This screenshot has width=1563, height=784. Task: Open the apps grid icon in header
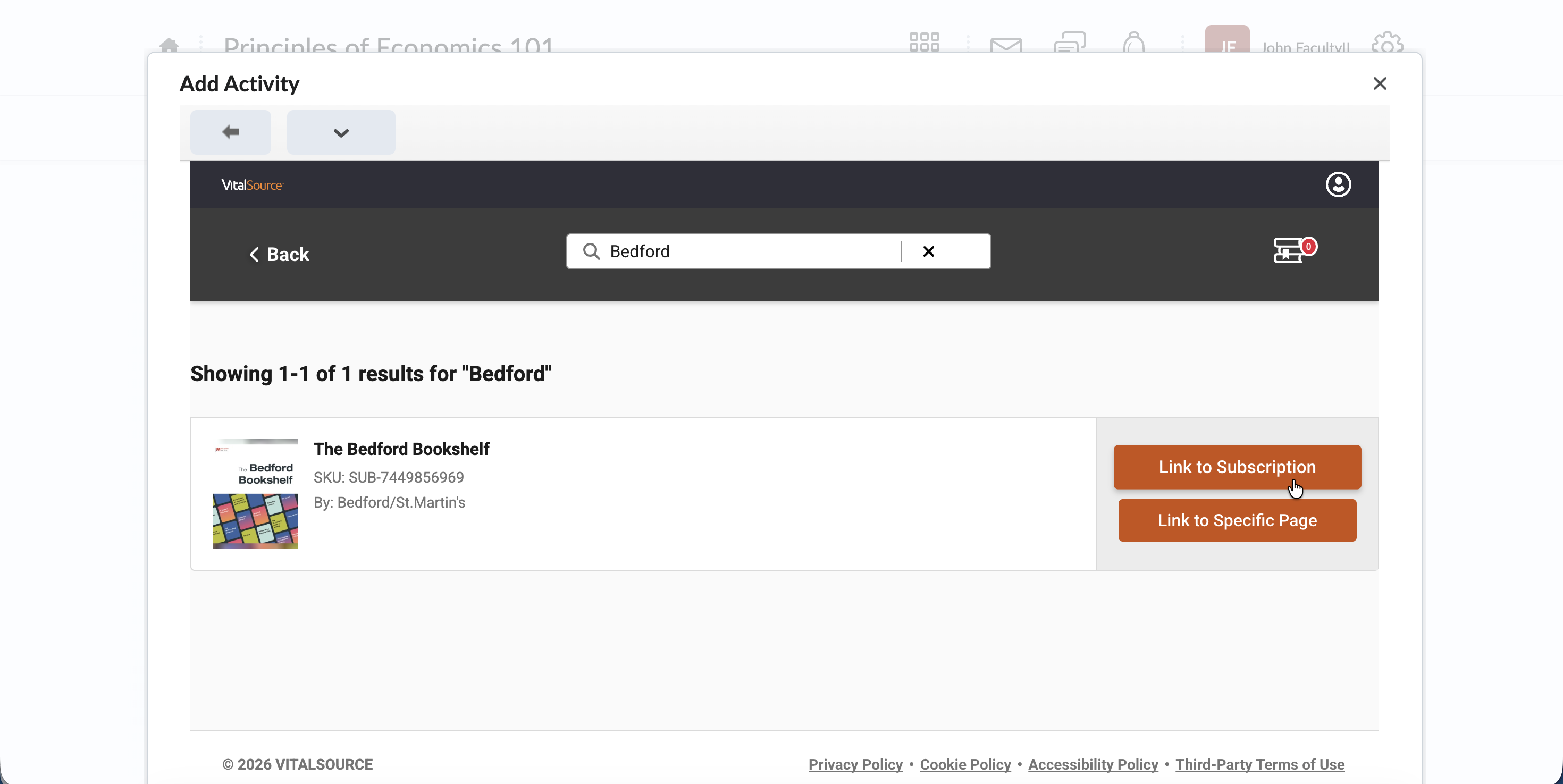pos(924,43)
